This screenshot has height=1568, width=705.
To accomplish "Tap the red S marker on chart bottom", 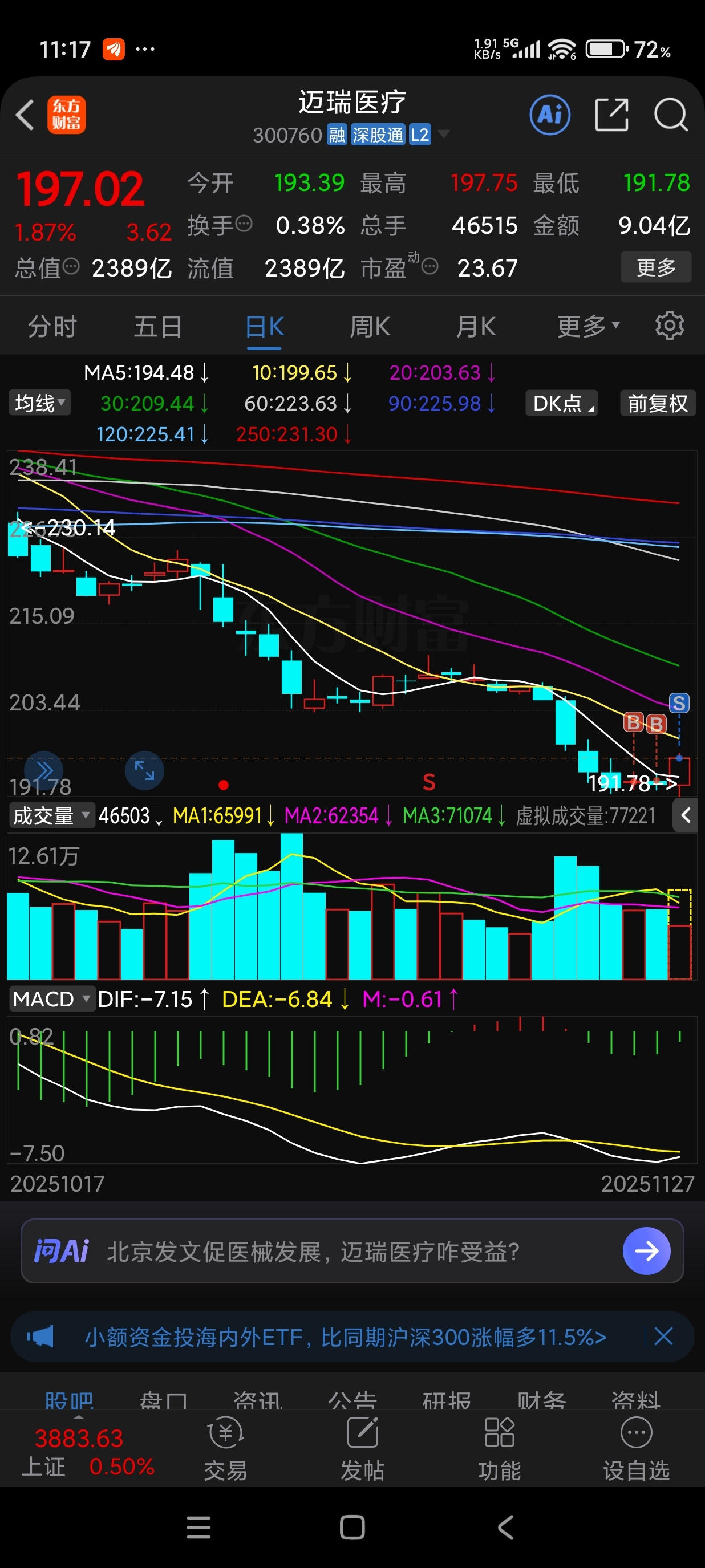I will (429, 782).
